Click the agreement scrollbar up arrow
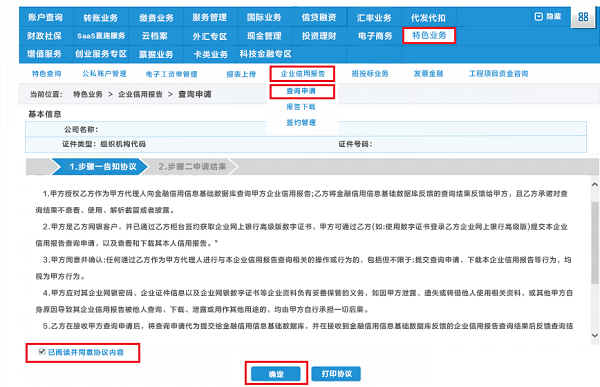600x387 pixels. pos(595,185)
